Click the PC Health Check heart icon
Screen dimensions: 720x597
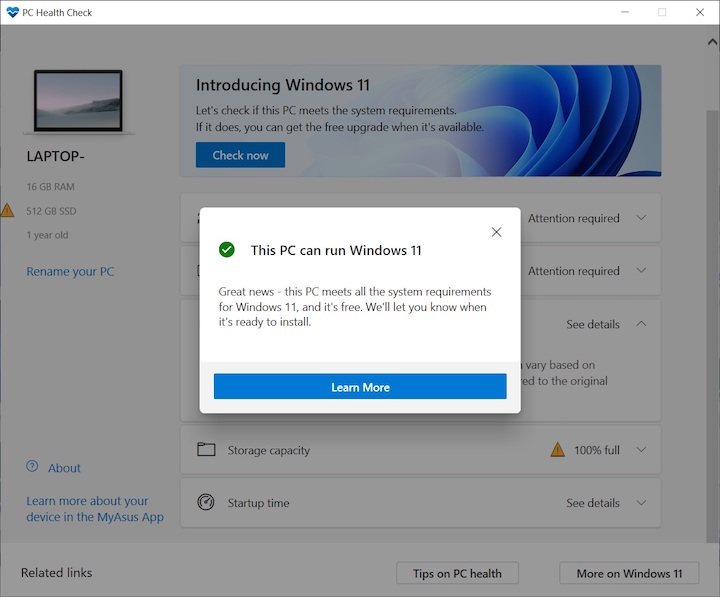(x=11, y=12)
